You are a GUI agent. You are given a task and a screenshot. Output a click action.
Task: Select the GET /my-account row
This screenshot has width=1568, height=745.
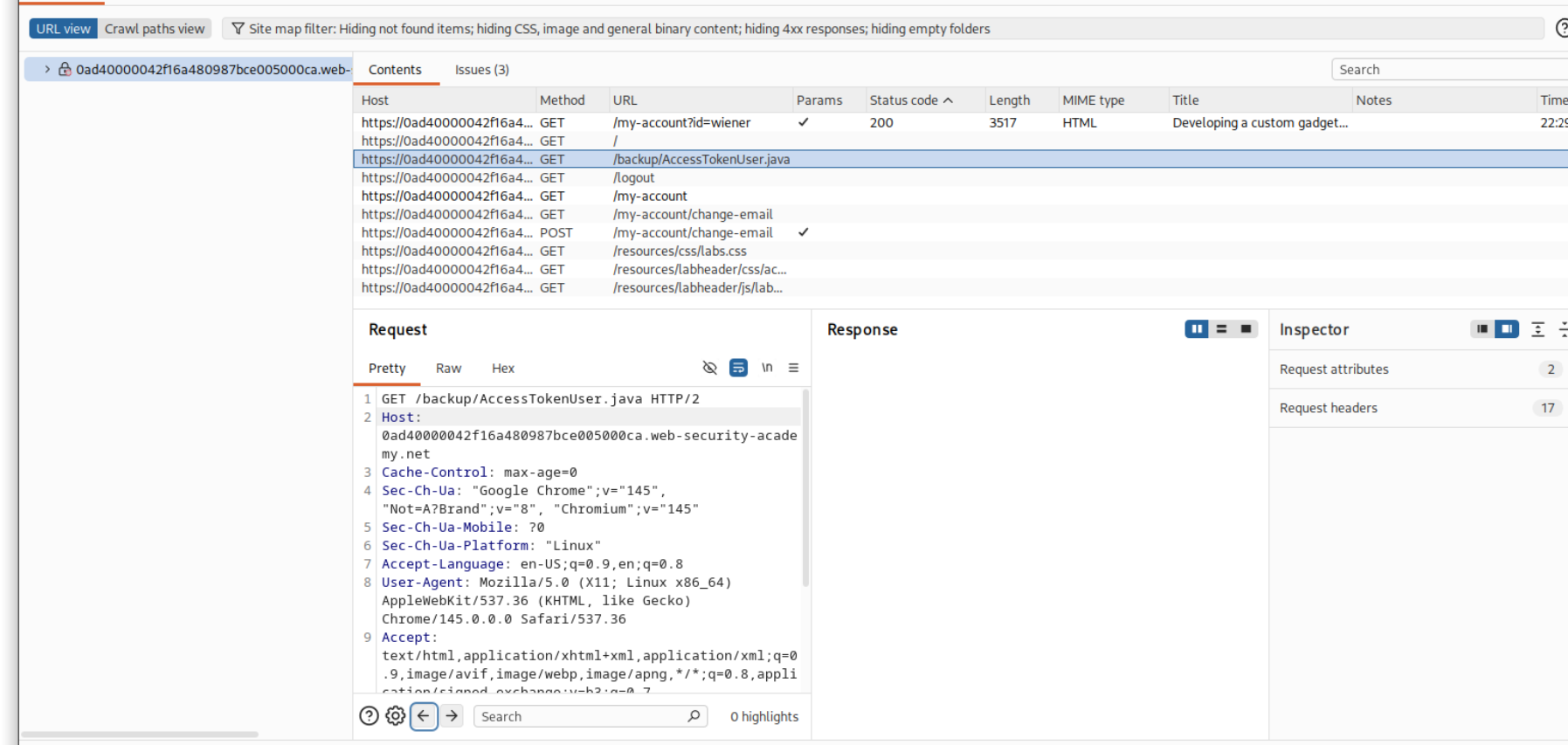click(x=960, y=196)
